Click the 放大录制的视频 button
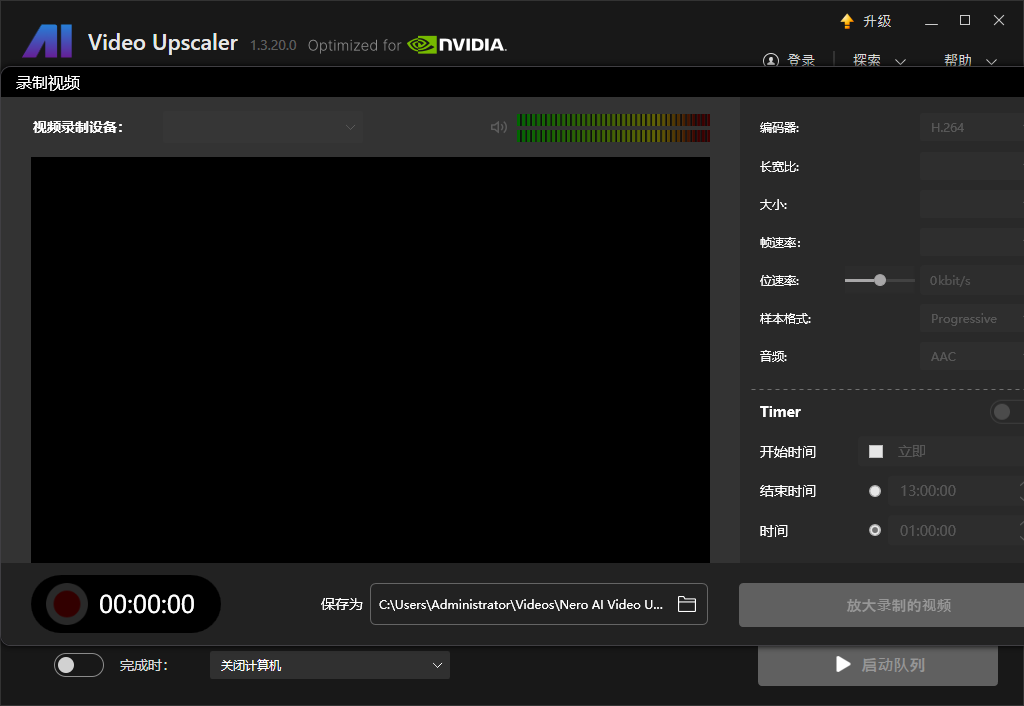The image size is (1024, 706). coord(882,605)
